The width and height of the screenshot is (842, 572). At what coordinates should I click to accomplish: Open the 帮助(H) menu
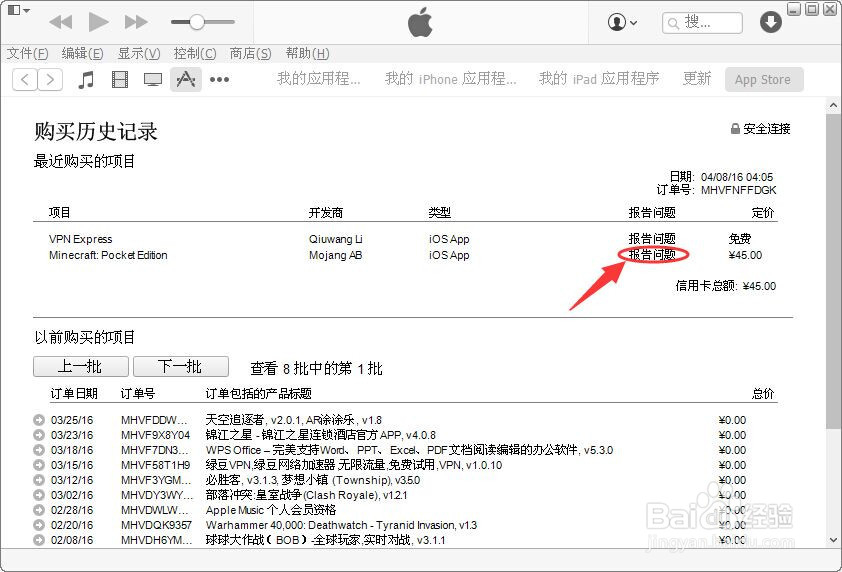pos(307,53)
